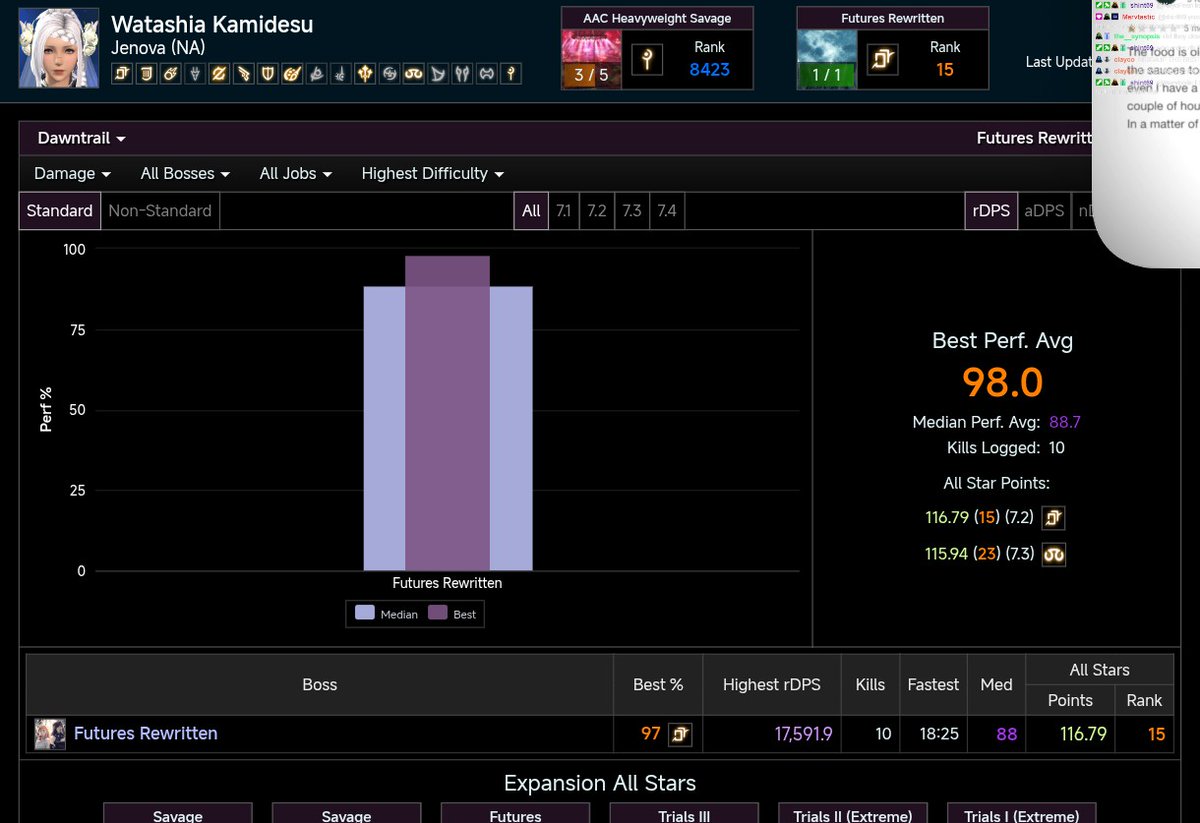Select the Machinist gun job icon
Viewport: 1200px width, 823px height.
244,73
